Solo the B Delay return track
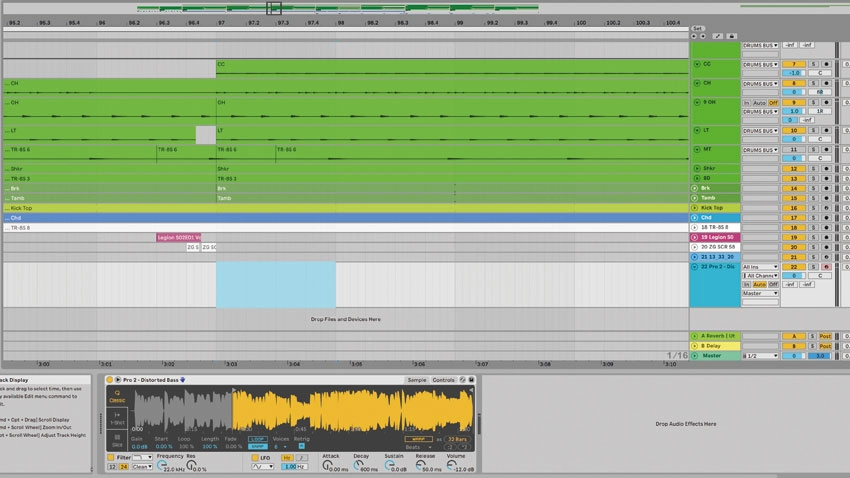The height and width of the screenshot is (478, 850). click(812, 346)
